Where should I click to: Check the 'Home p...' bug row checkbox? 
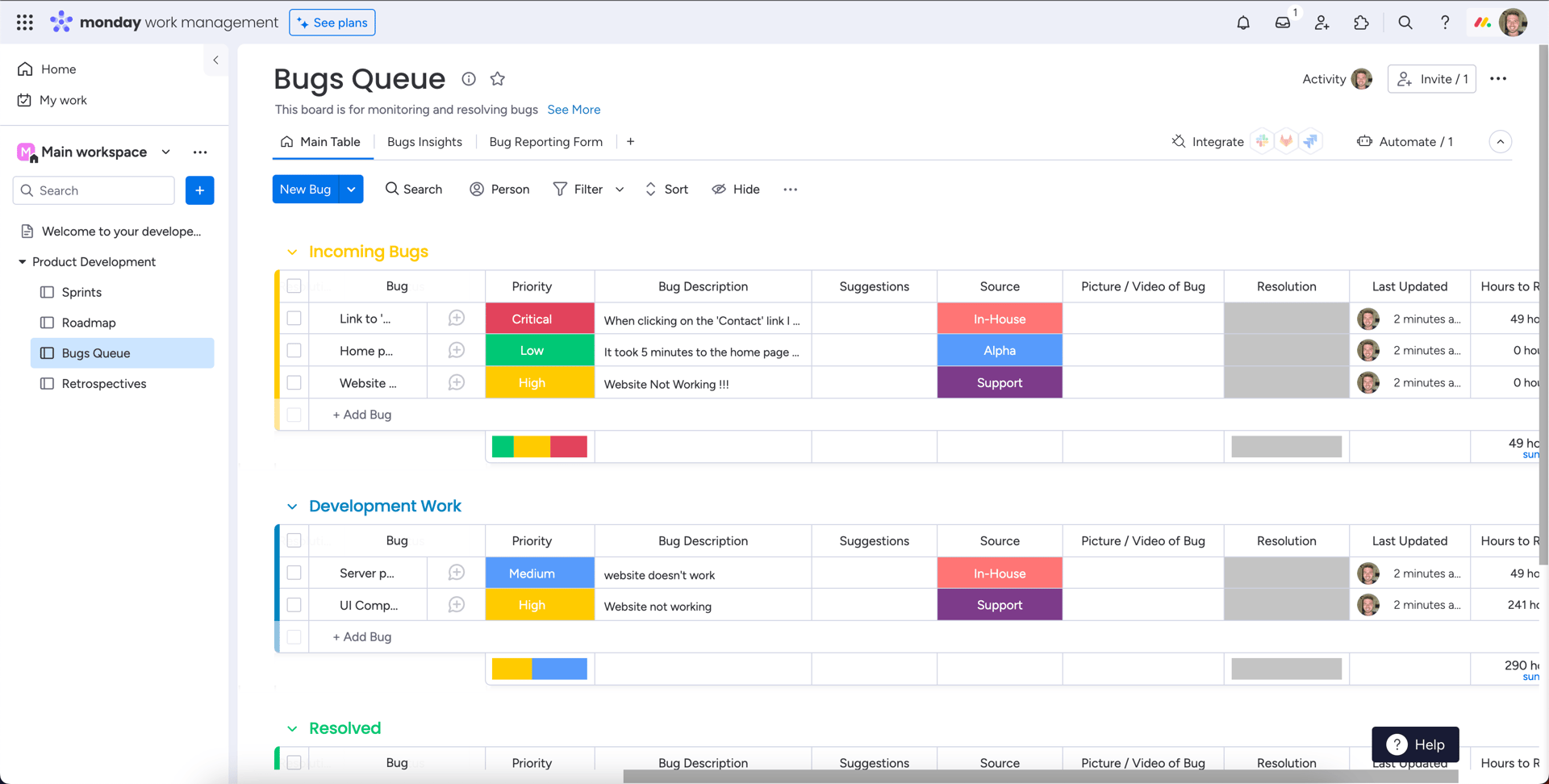pos(294,351)
